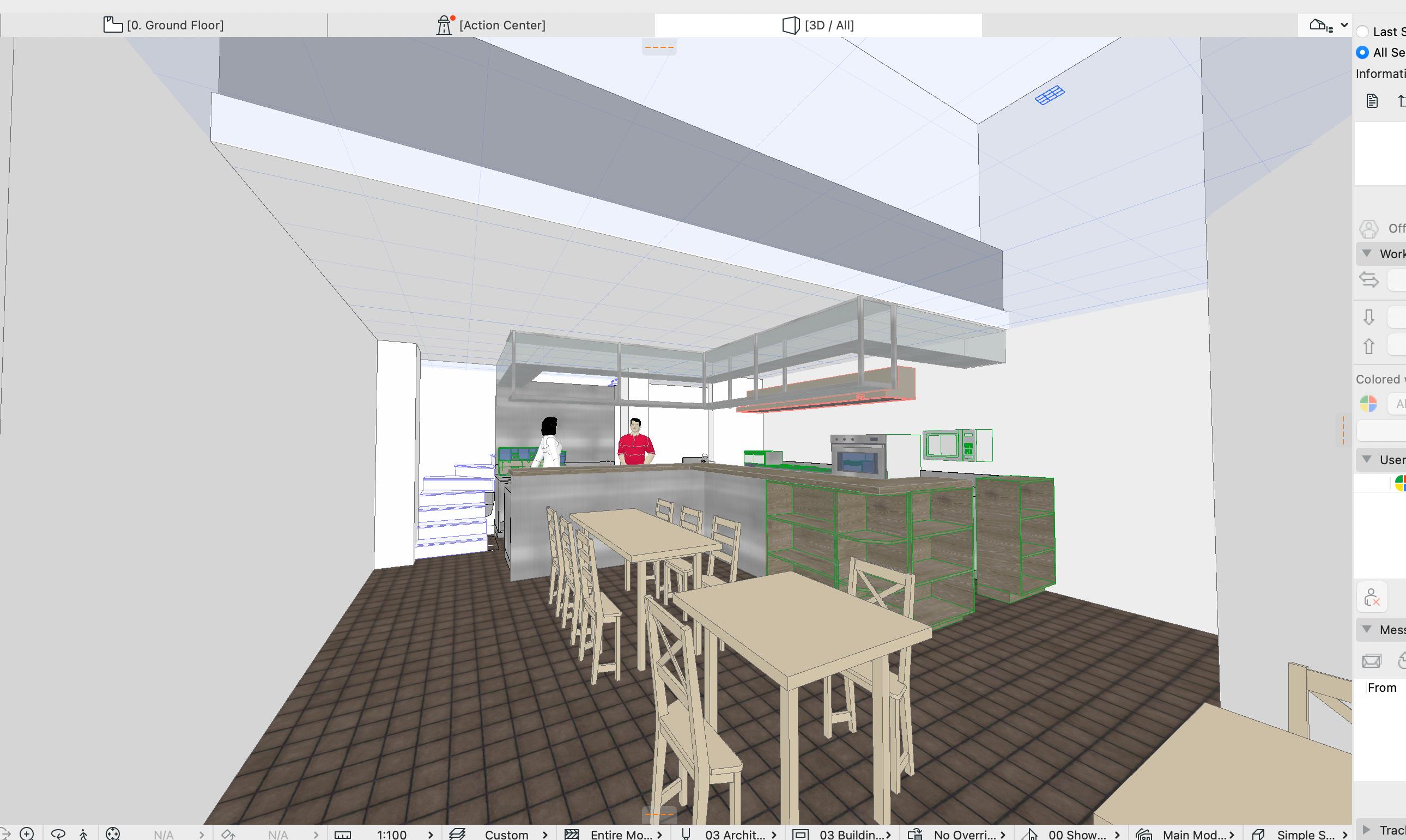Screen dimensions: 1406x840
Task: Click the Send changes down-arrow icon
Action: click(x=1368, y=317)
